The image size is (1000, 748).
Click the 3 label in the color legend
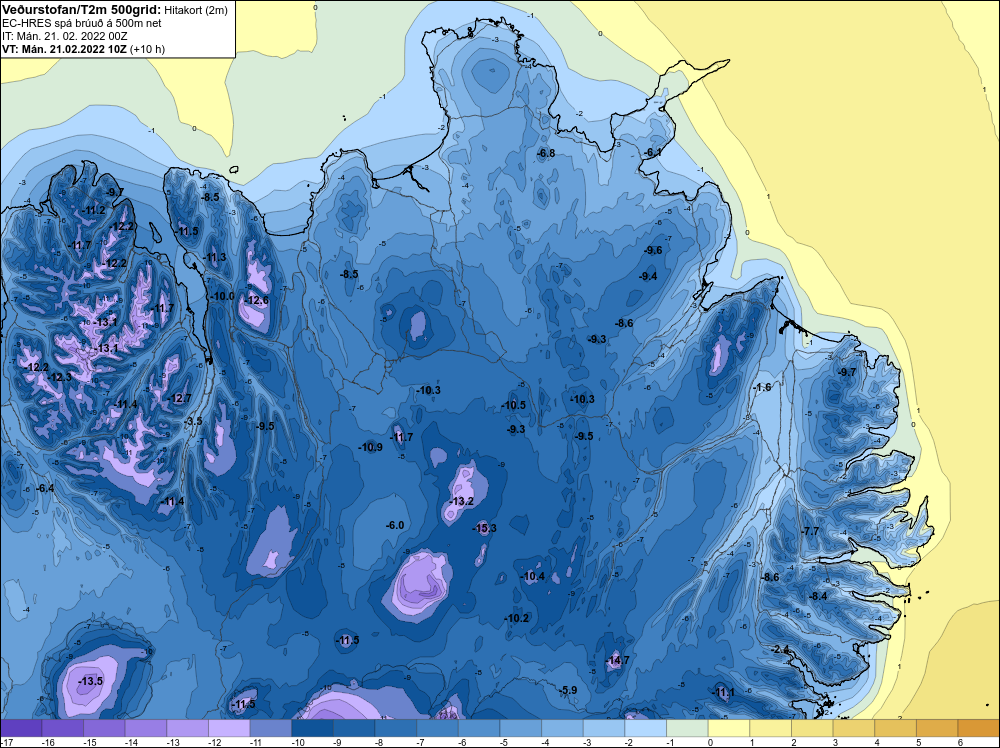(835, 742)
